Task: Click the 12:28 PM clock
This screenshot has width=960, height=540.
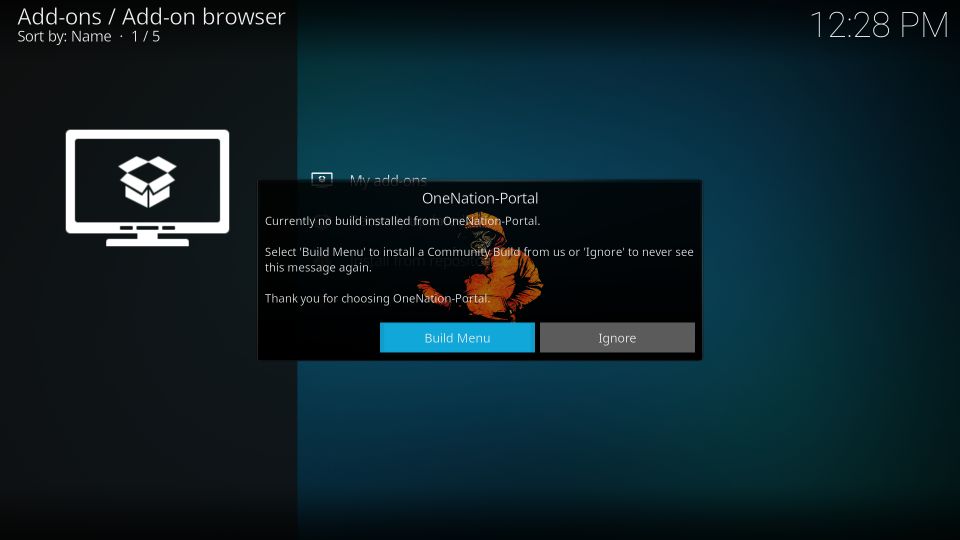Action: coord(879,25)
